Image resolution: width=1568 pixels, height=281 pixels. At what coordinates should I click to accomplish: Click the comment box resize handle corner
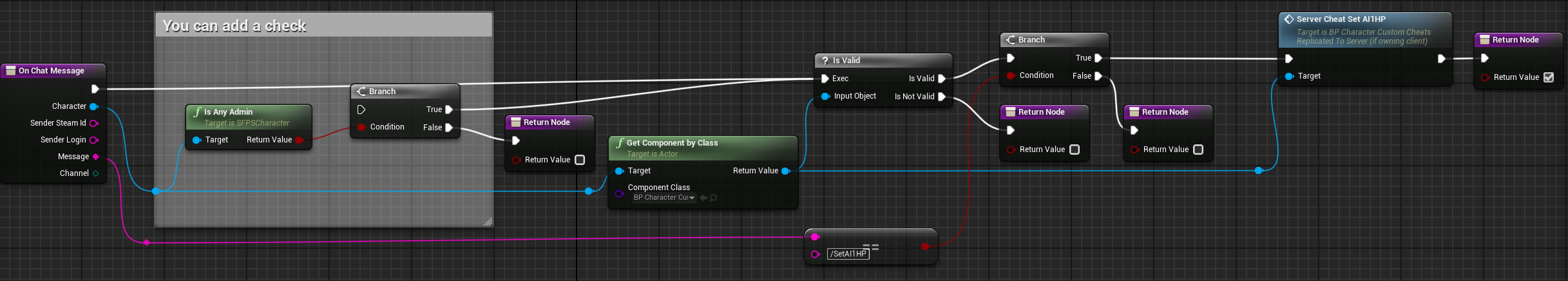pos(488,222)
